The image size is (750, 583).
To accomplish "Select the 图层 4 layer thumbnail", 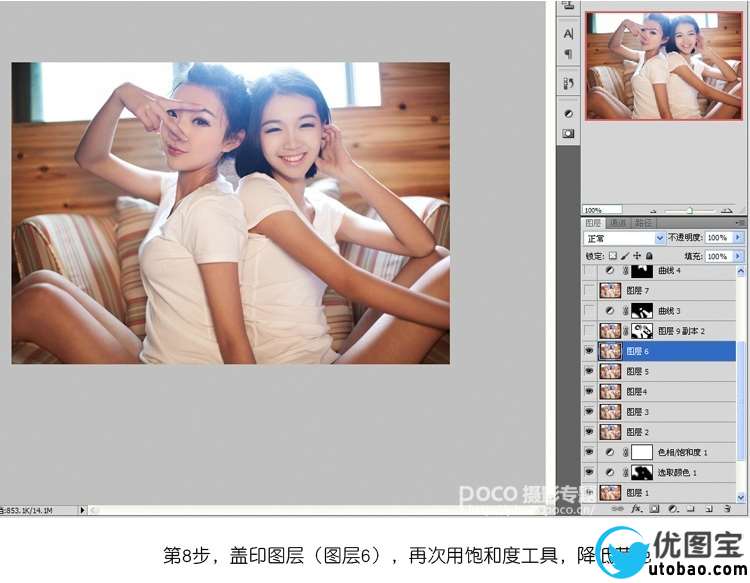I will coord(610,391).
